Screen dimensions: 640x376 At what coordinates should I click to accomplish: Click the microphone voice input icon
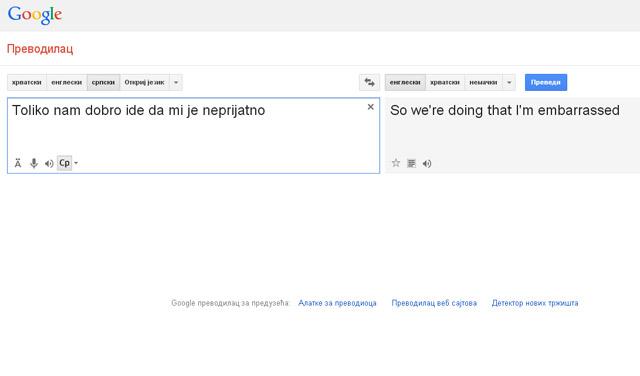point(34,163)
